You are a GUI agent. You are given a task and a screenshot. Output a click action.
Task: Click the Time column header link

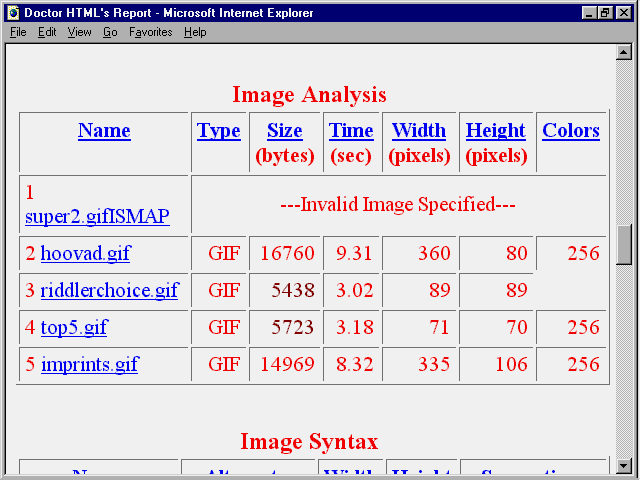click(351, 131)
